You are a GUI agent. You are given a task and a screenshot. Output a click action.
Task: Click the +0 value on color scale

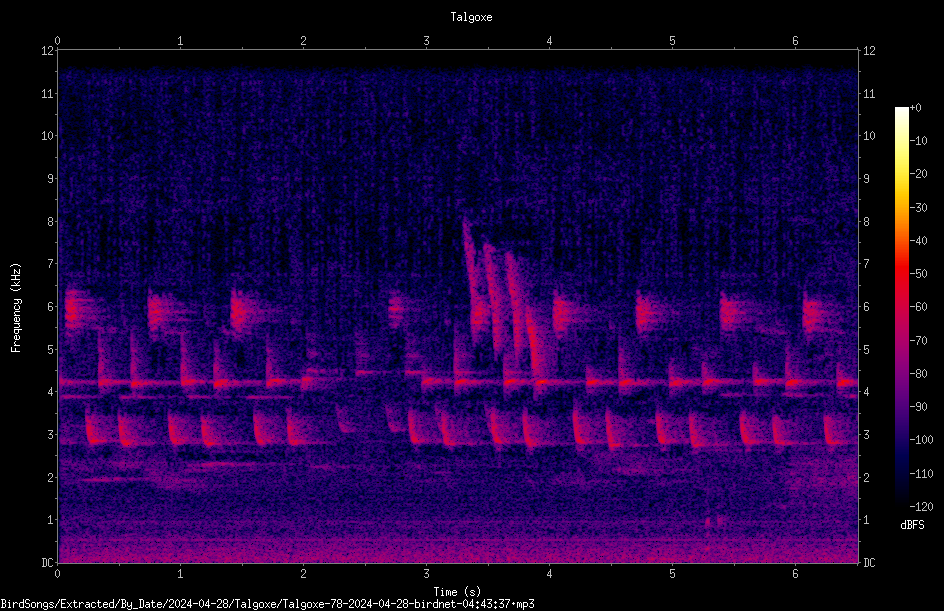pyautogui.click(x=915, y=108)
